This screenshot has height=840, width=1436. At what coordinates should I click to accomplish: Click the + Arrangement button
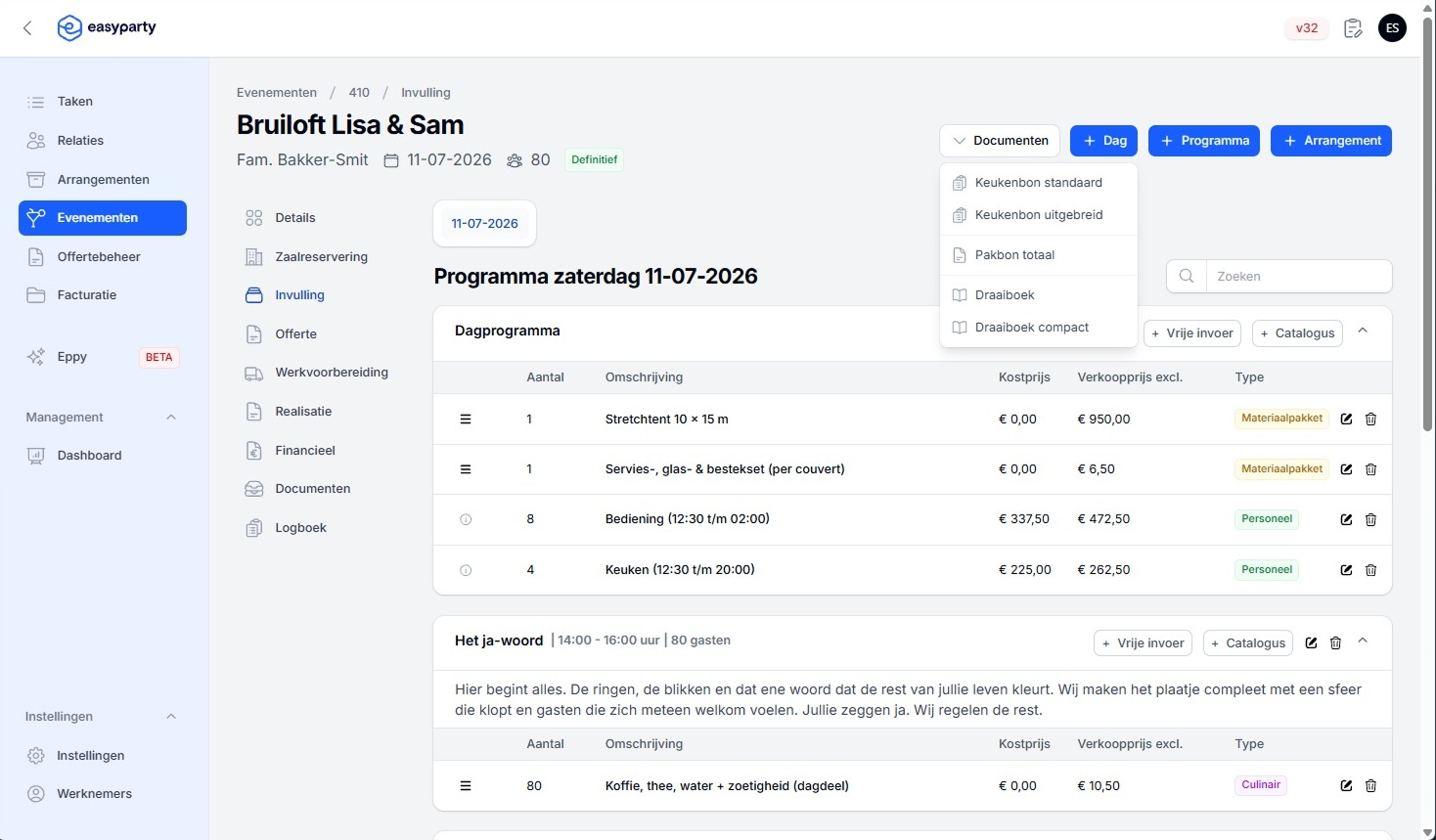point(1331,141)
